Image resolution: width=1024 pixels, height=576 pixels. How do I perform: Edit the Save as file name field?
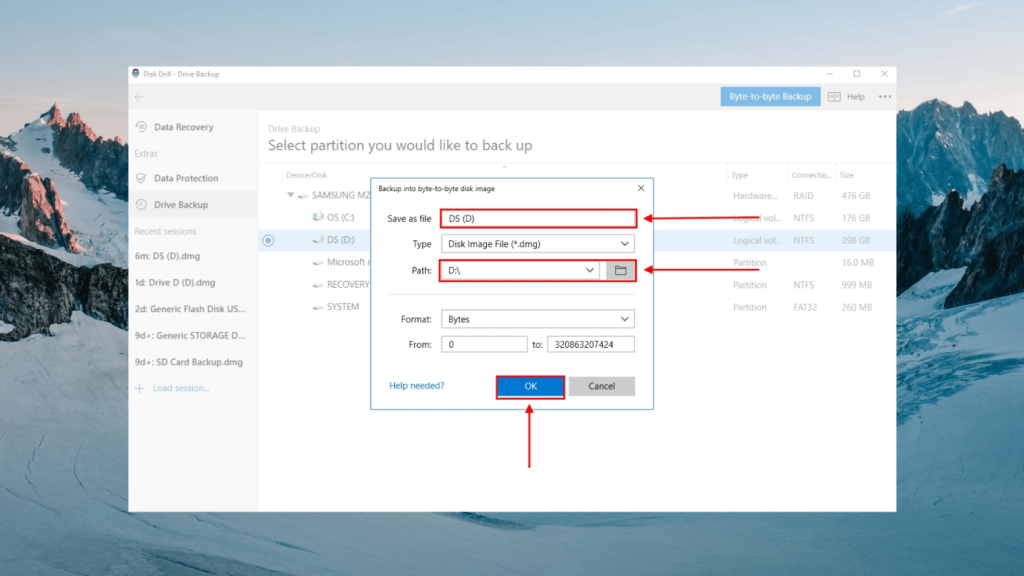pos(538,218)
